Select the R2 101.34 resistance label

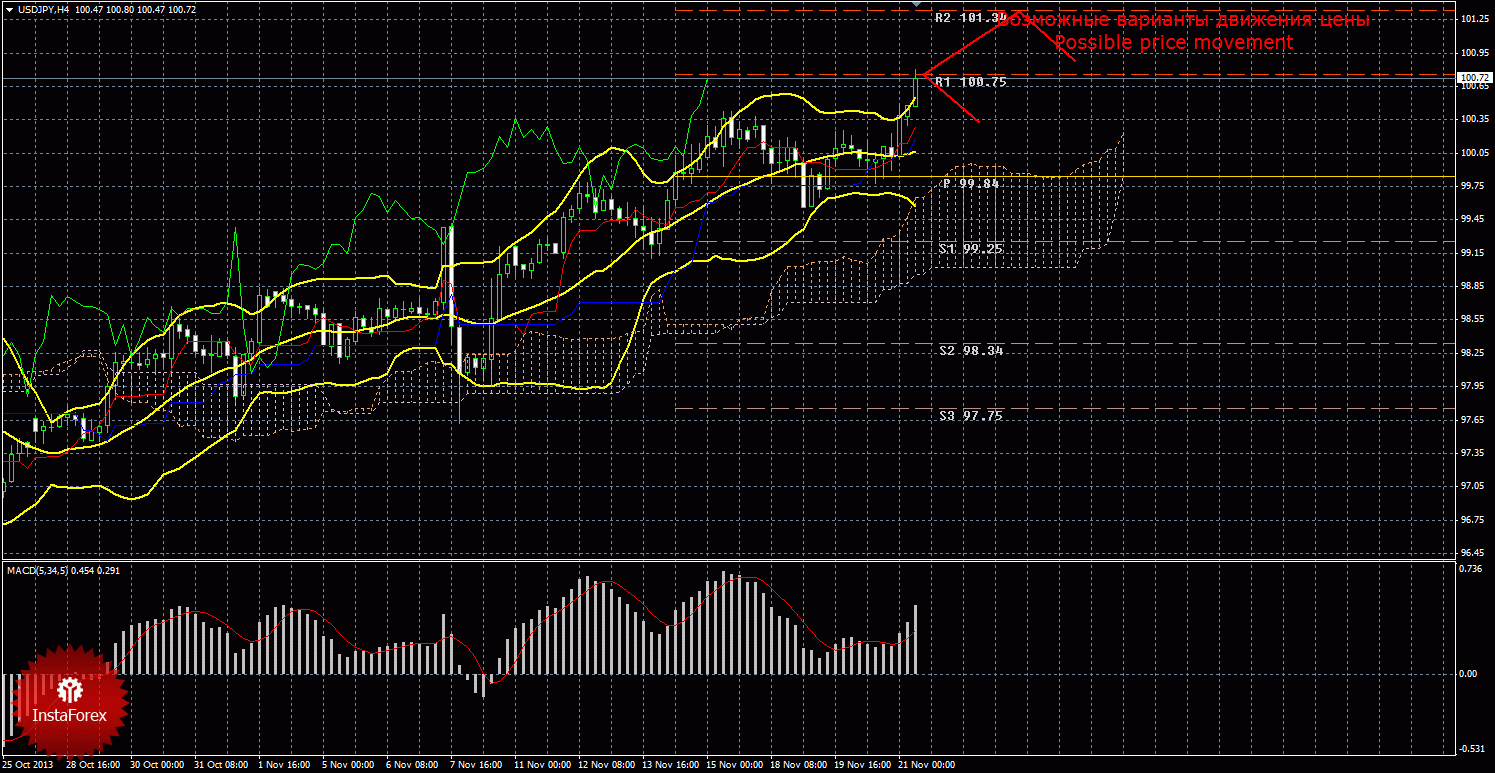971,18
